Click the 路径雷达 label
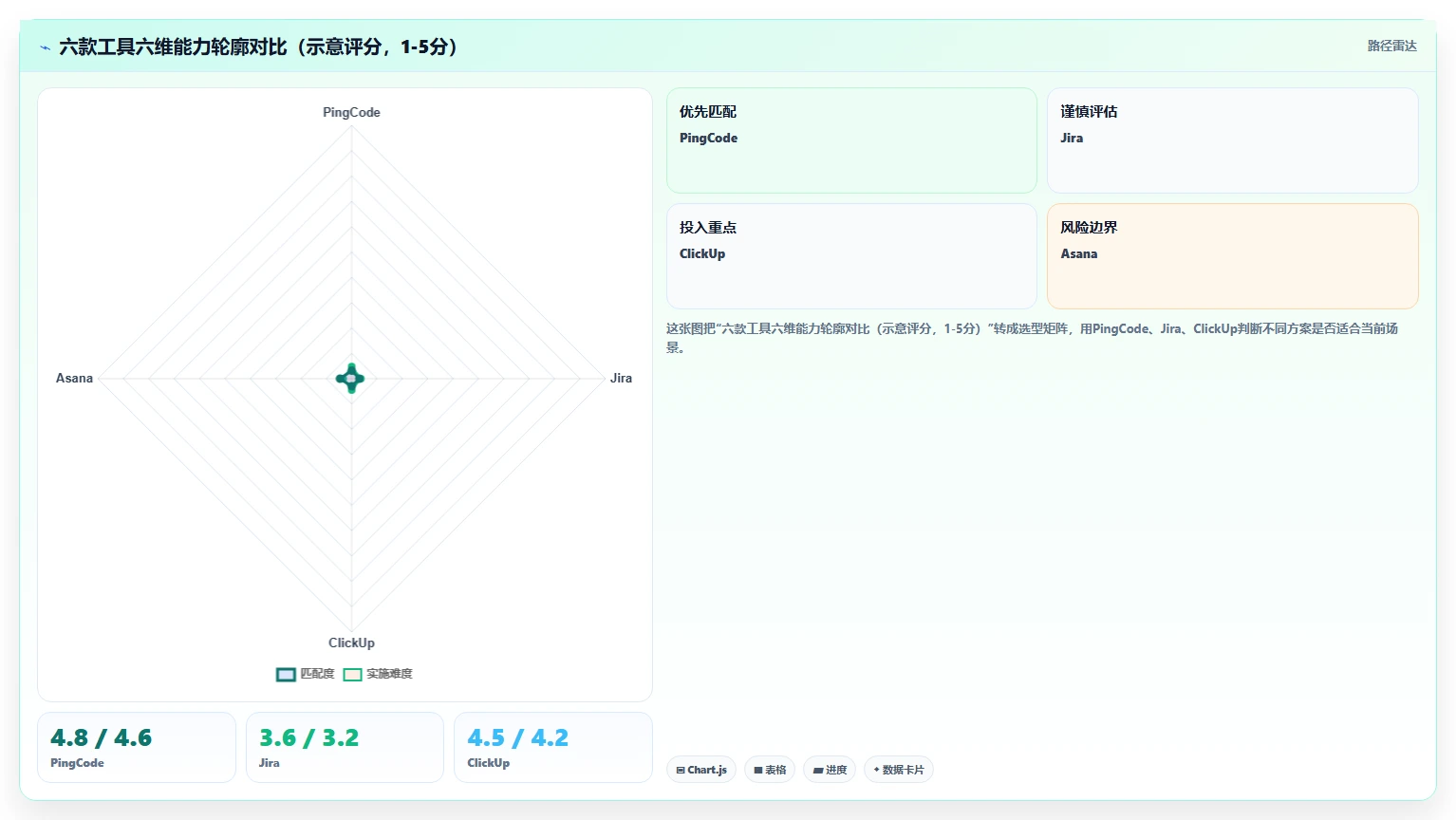1456x820 pixels. (1391, 46)
